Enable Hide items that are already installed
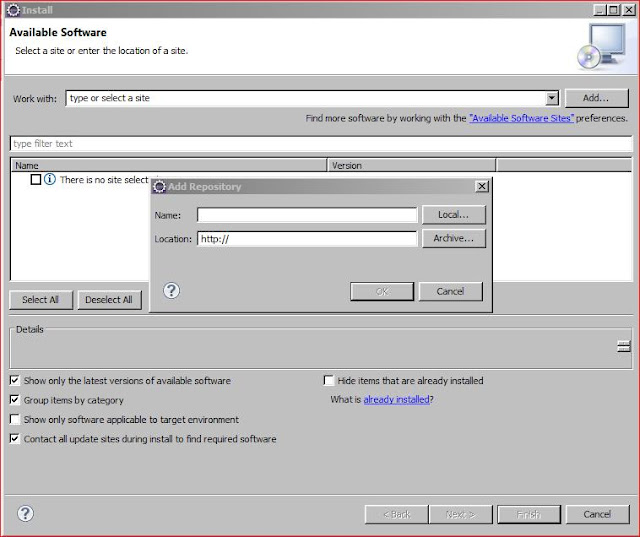This screenshot has height=537, width=640. click(x=329, y=381)
